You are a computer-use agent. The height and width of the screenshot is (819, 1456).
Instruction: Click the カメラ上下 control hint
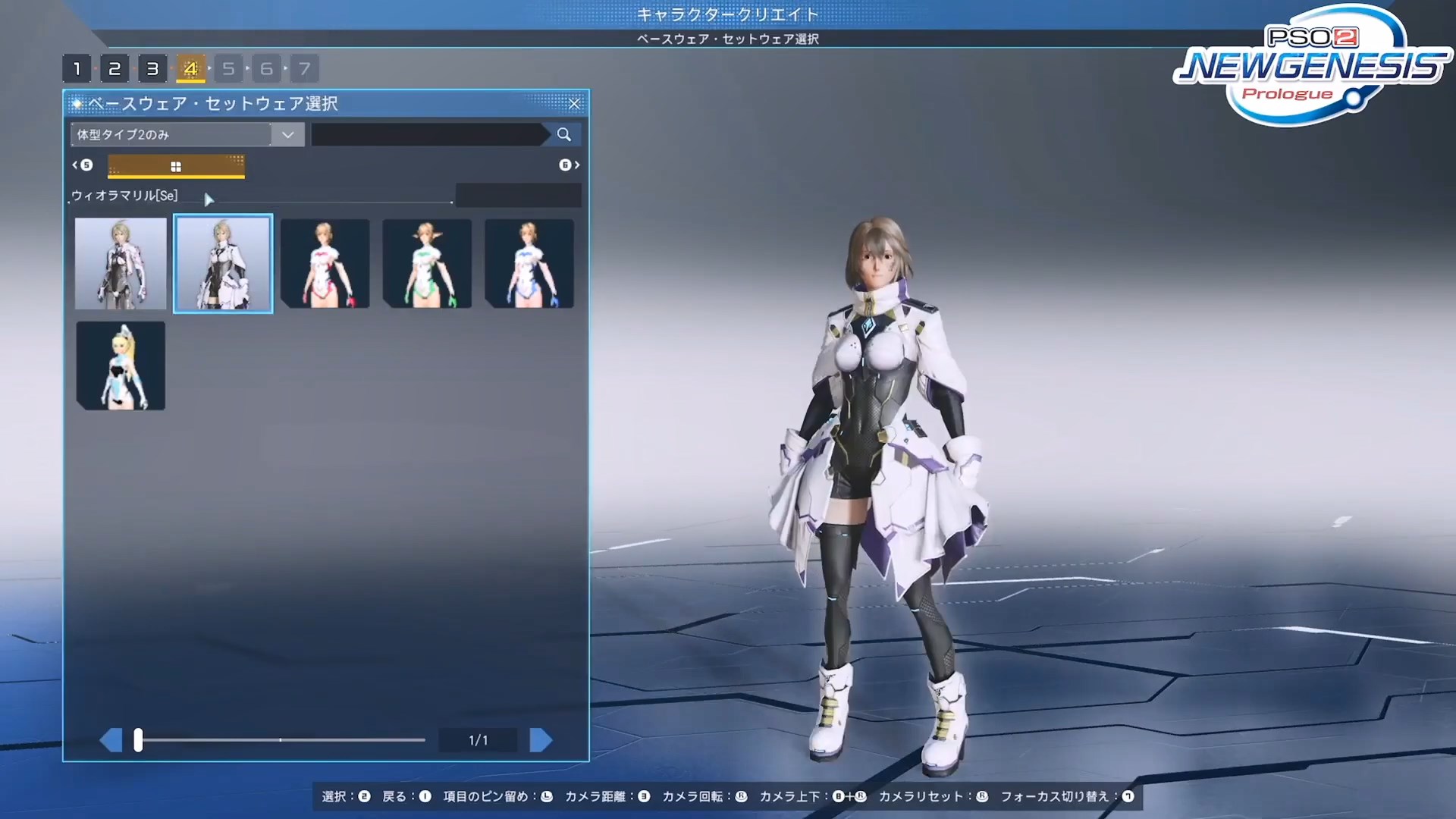(813, 796)
